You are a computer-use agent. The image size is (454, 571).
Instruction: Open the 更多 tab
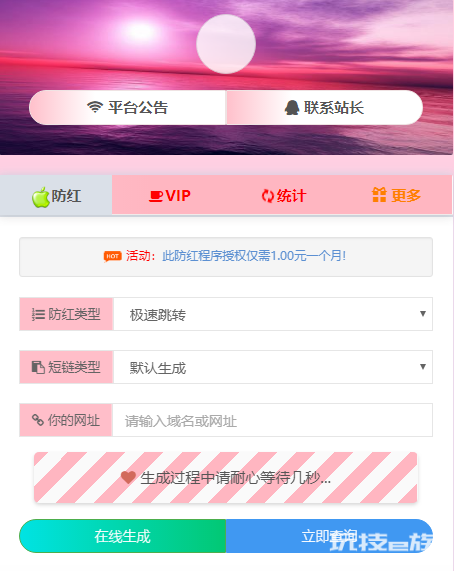point(396,195)
